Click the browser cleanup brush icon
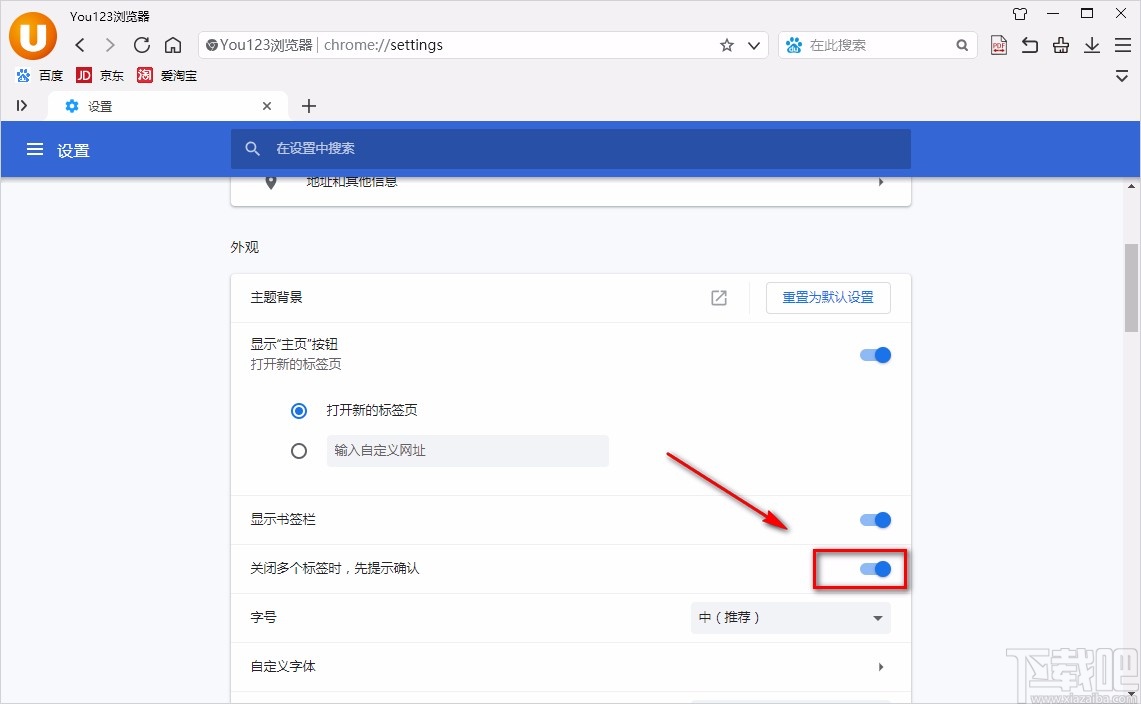 [x=1060, y=45]
